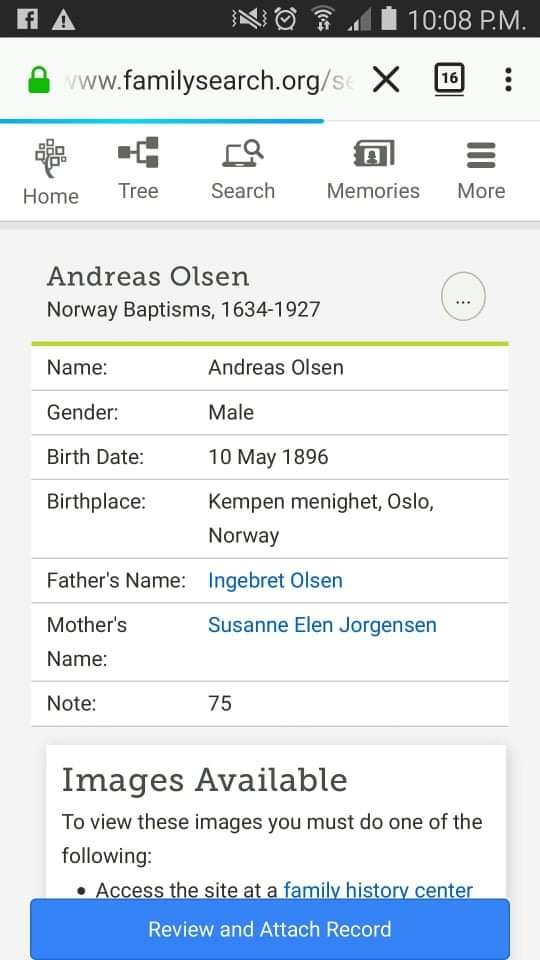The width and height of the screenshot is (540, 960).
Task: Open the browser tab switcher showing 16
Action: 449,79
